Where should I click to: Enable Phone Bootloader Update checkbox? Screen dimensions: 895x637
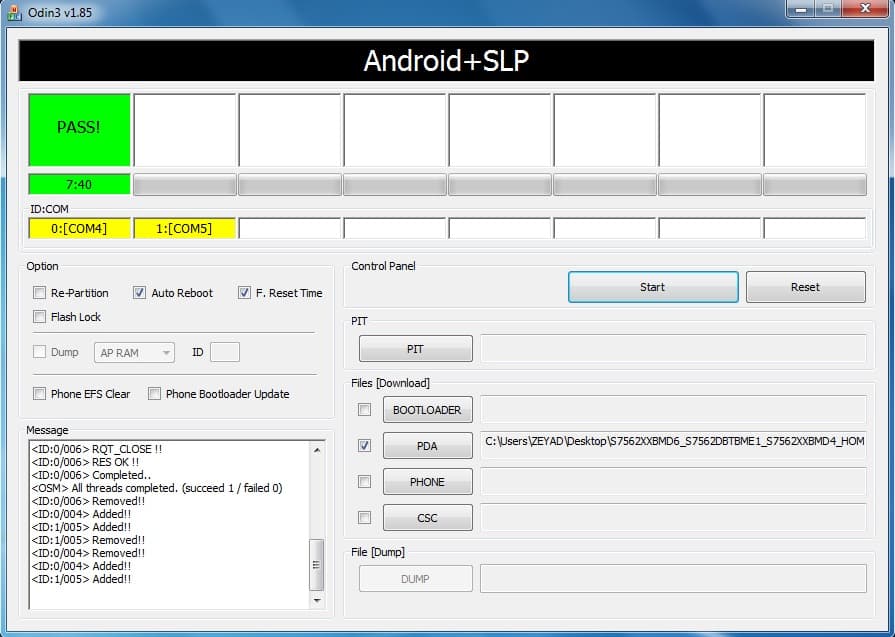pos(154,394)
